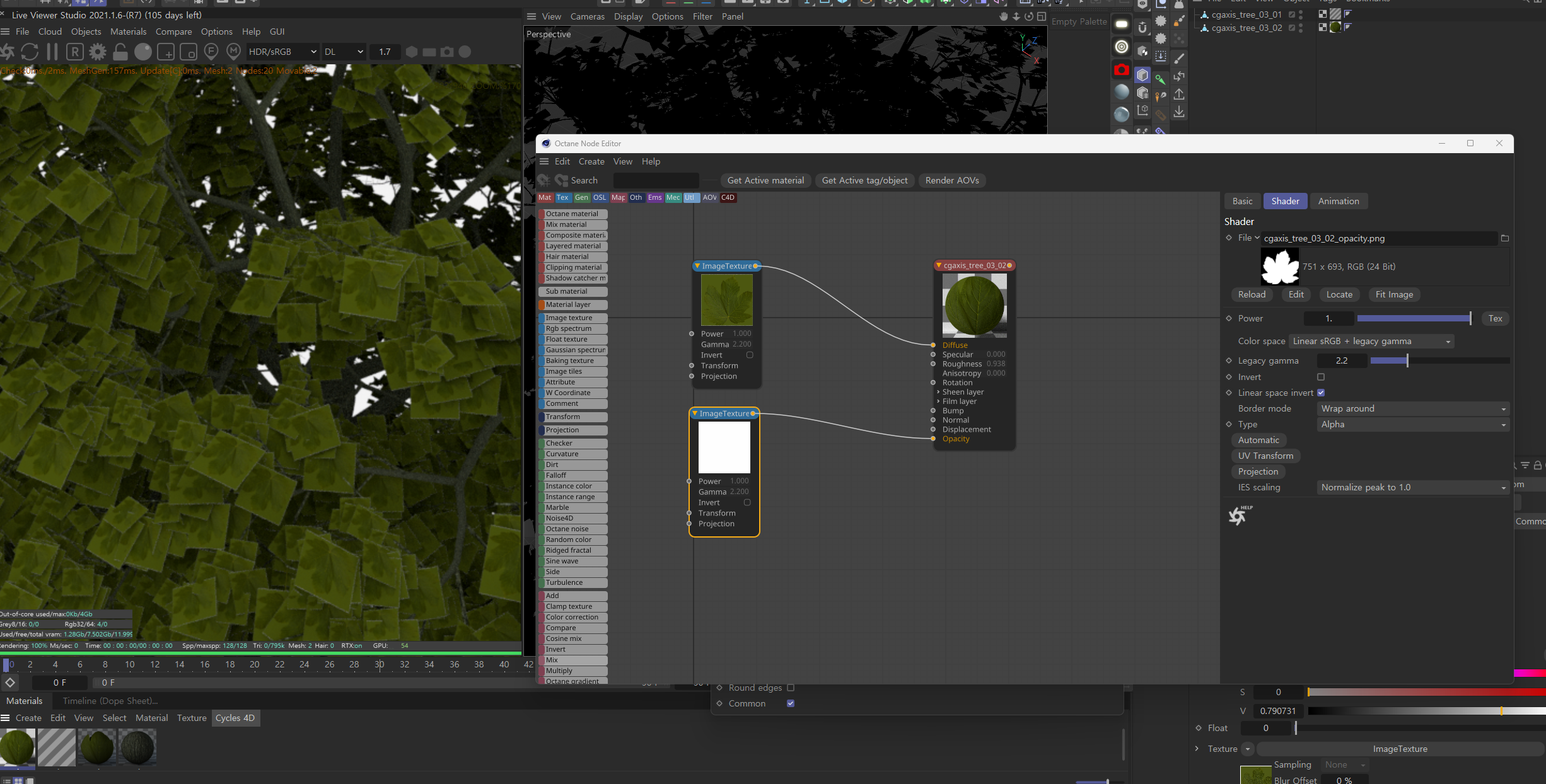The width and height of the screenshot is (1546, 784).
Task: Click the Edit texture button in Shader
Action: click(1297, 294)
